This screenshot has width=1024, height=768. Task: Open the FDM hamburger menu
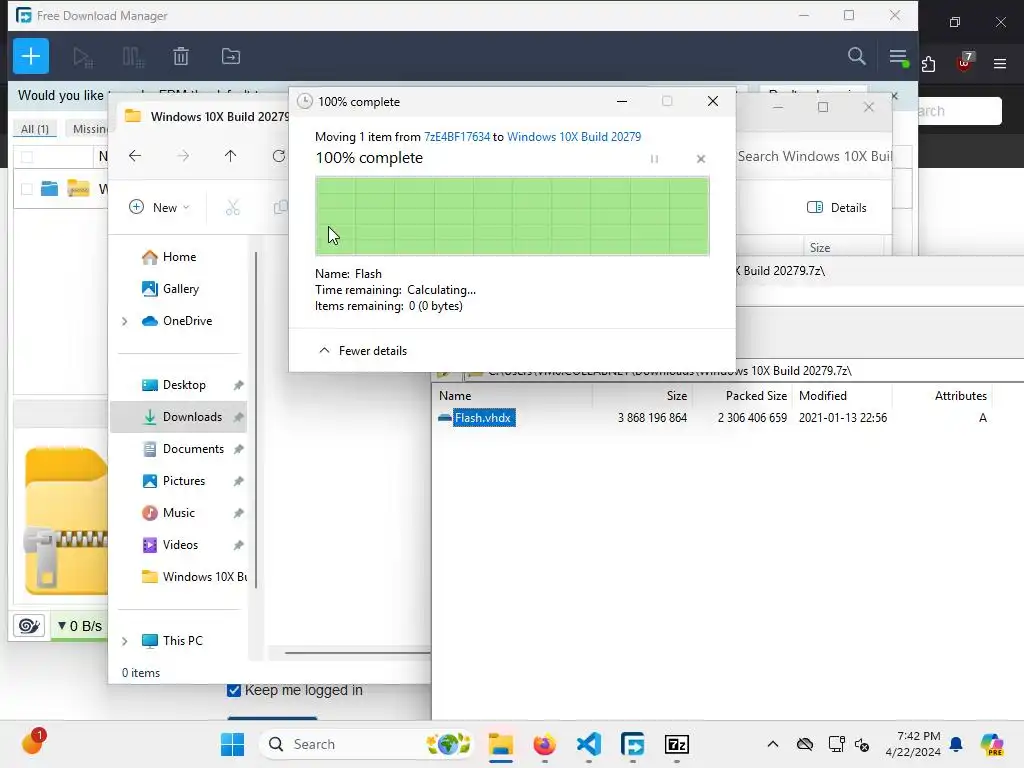[899, 57]
